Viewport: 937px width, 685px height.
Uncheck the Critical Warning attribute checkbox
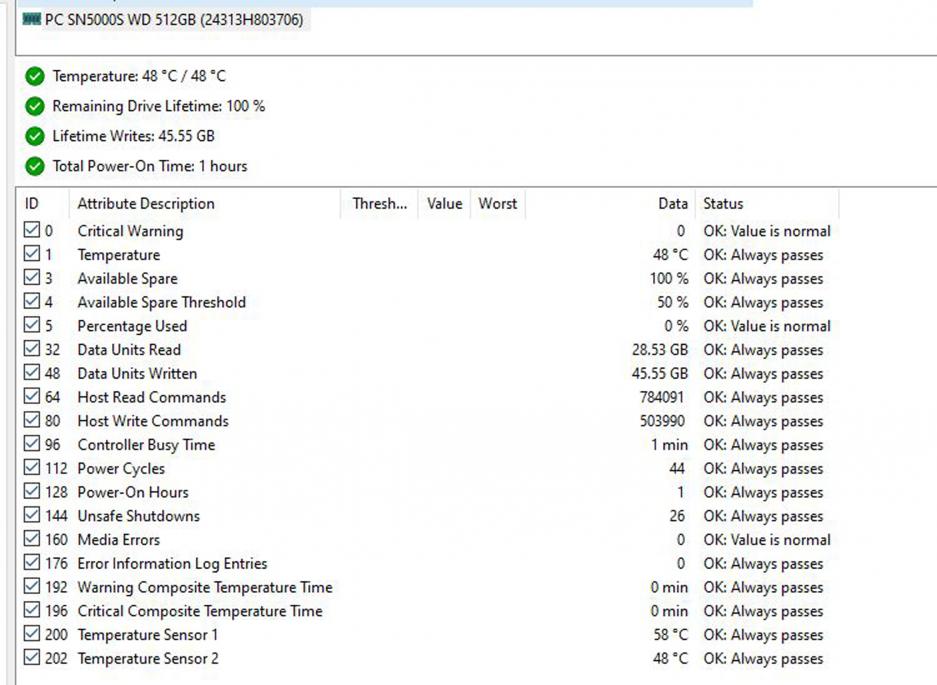[32, 231]
